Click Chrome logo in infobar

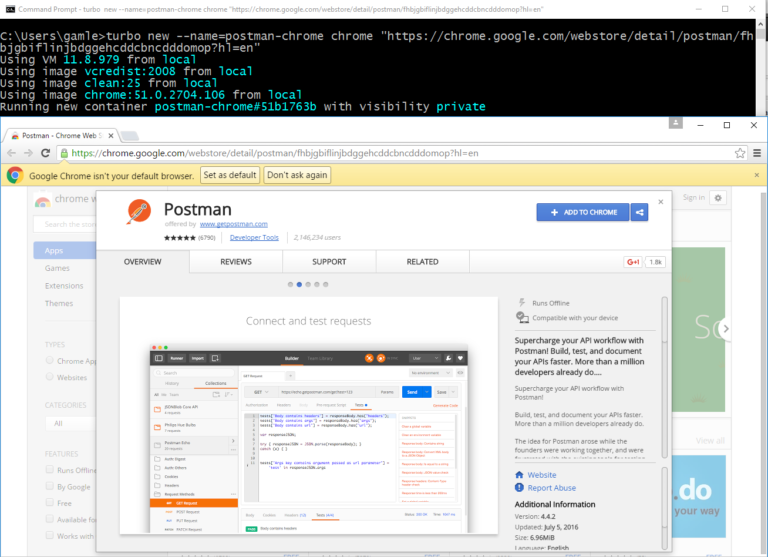(15, 175)
